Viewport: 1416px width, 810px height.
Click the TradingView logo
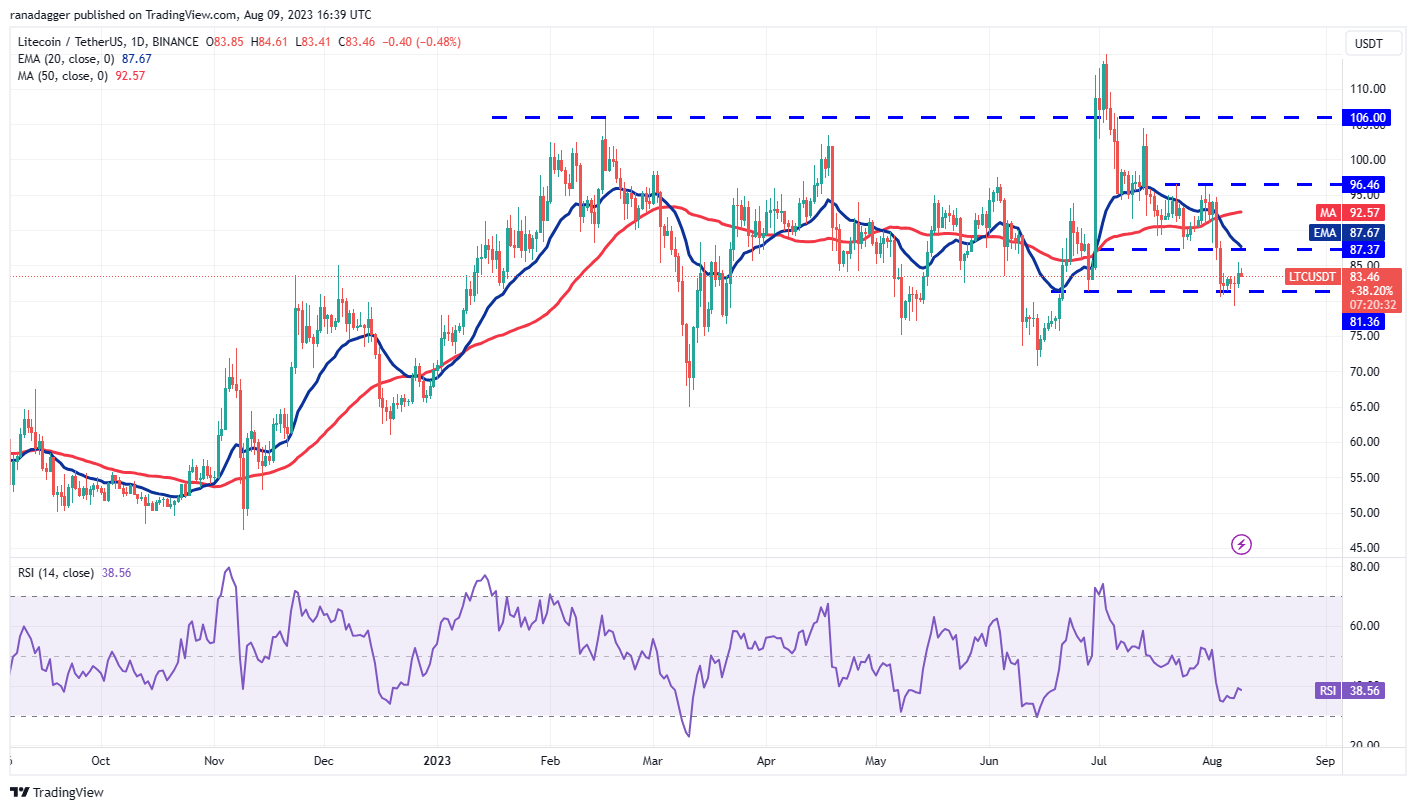click(x=57, y=791)
